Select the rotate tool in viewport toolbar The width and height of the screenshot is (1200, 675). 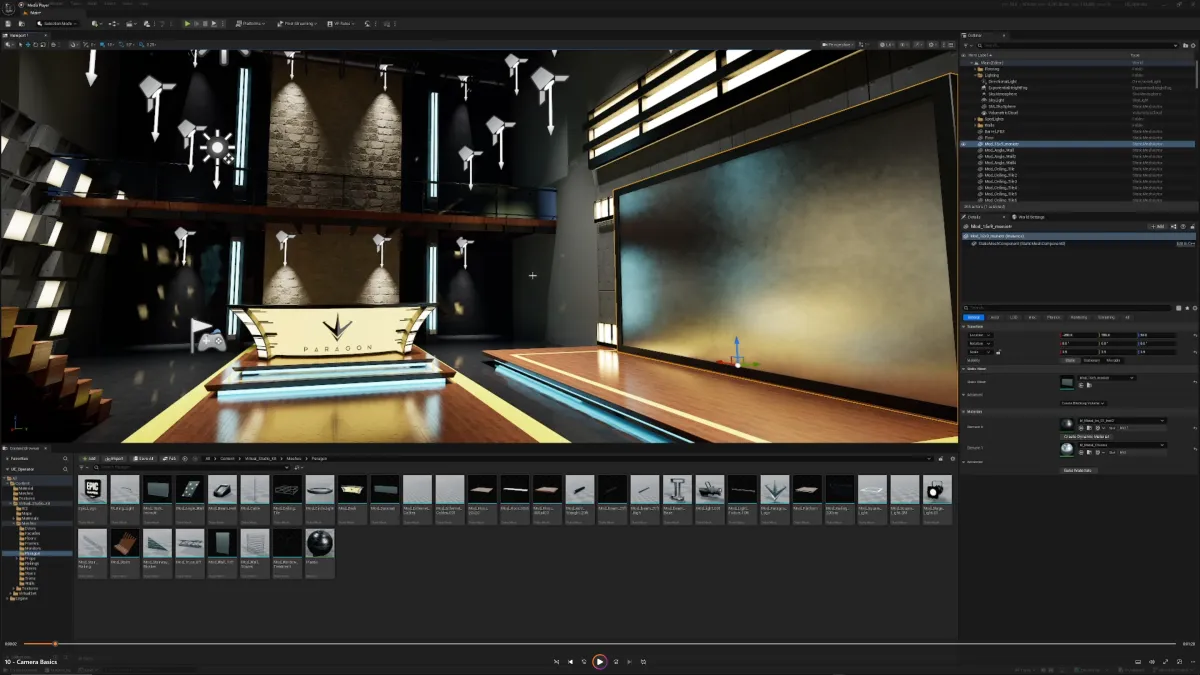pyautogui.click(x=35, y=45)
